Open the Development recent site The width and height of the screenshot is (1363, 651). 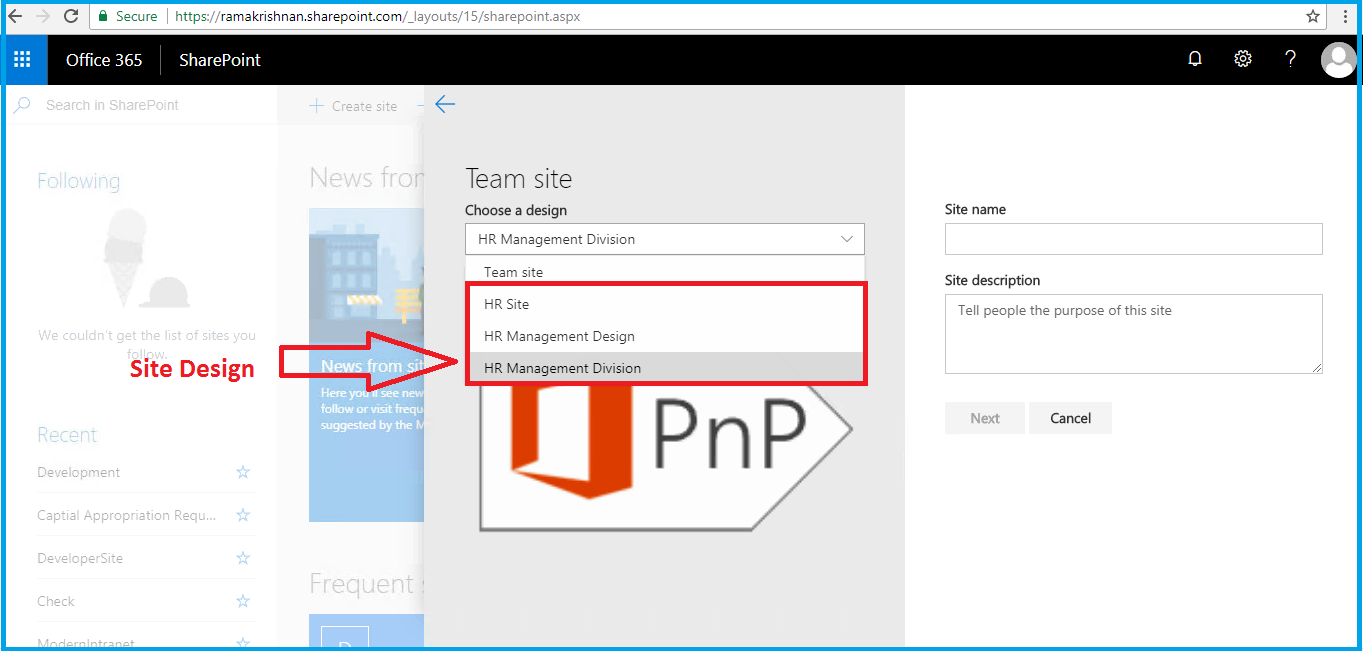pos(79,472)
